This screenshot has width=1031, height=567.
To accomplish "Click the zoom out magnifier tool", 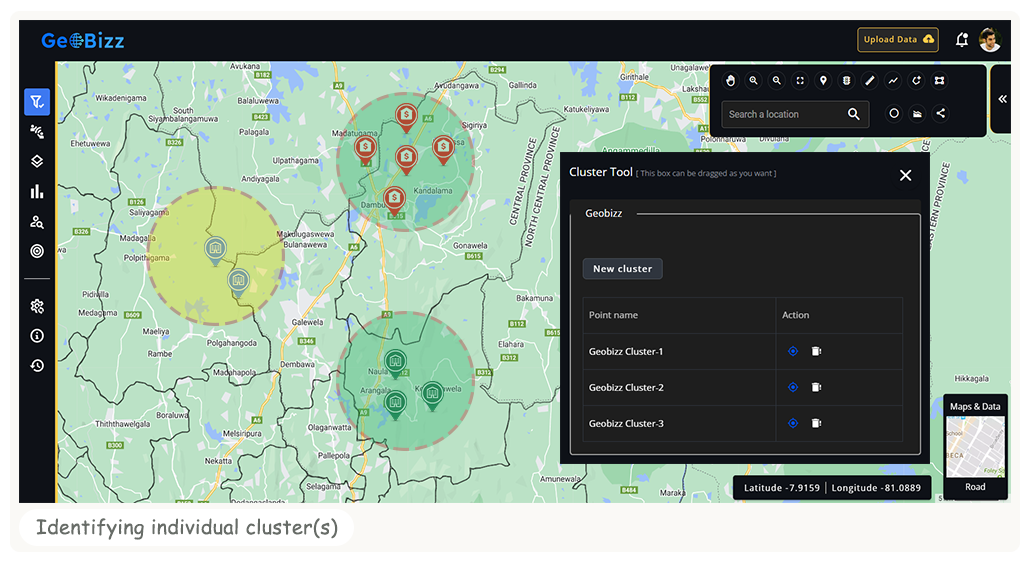I will [x=777, y=80].
